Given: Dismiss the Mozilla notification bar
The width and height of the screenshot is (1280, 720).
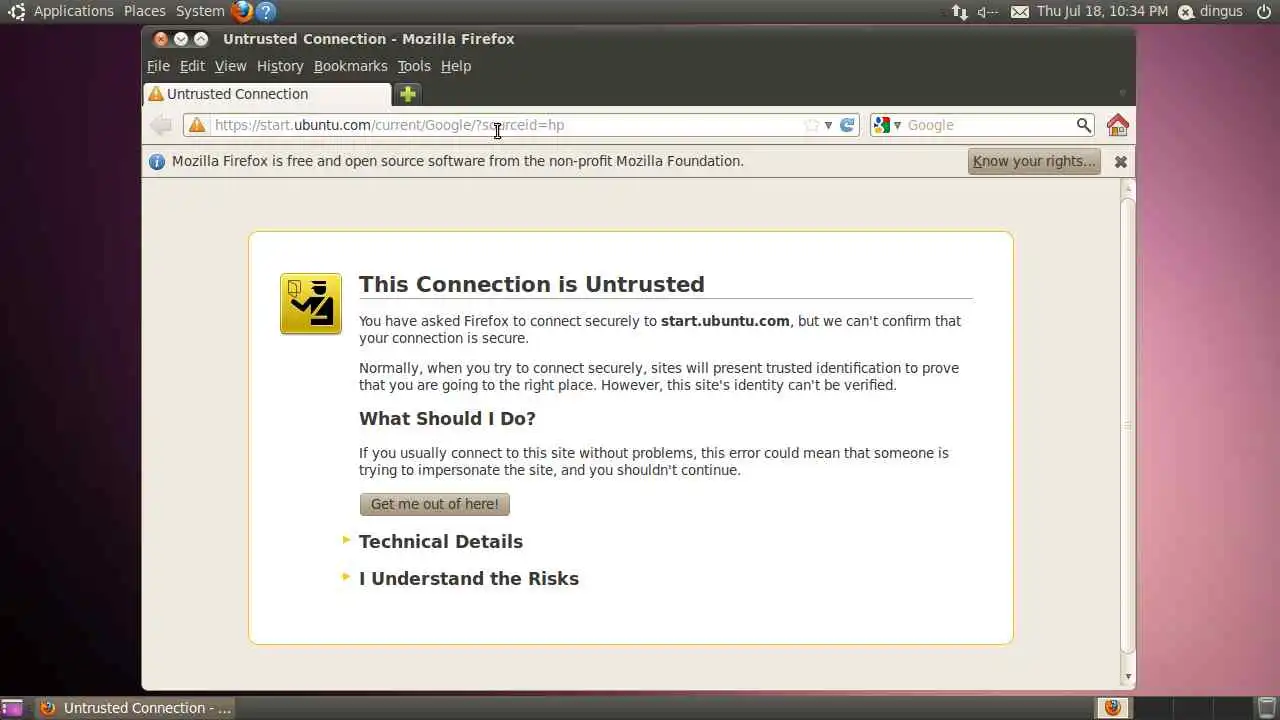Looking at the screenshot, I should pos(1121,161).
